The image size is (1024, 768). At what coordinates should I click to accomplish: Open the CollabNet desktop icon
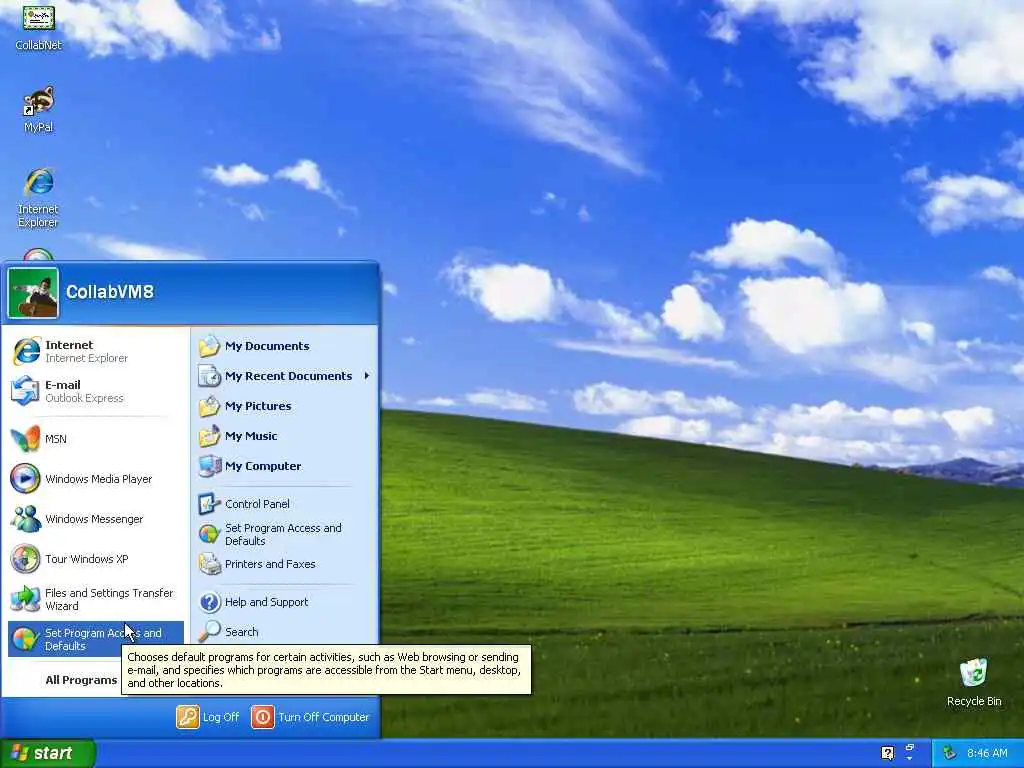39,27
